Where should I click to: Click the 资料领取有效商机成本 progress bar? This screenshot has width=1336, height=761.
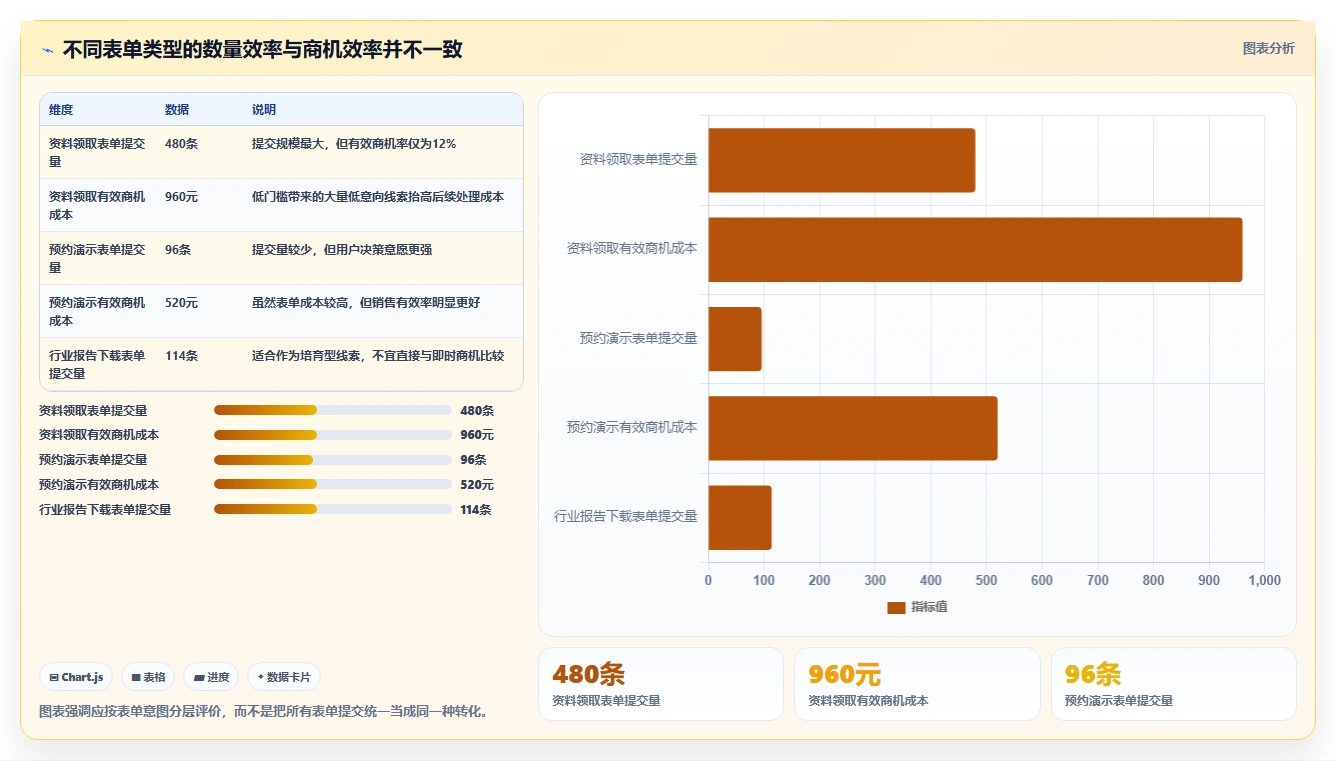tap(333, 435)
